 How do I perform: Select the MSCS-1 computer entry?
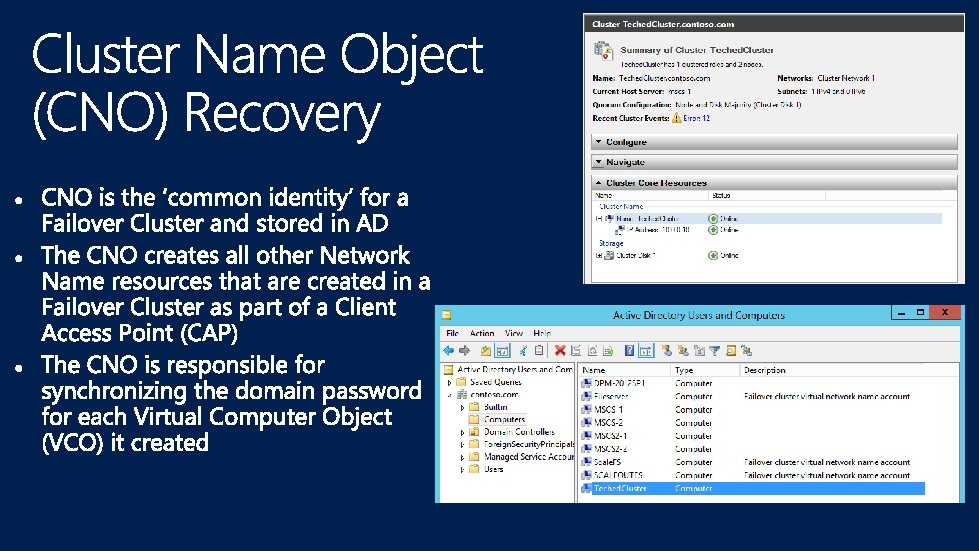point(609,409)
